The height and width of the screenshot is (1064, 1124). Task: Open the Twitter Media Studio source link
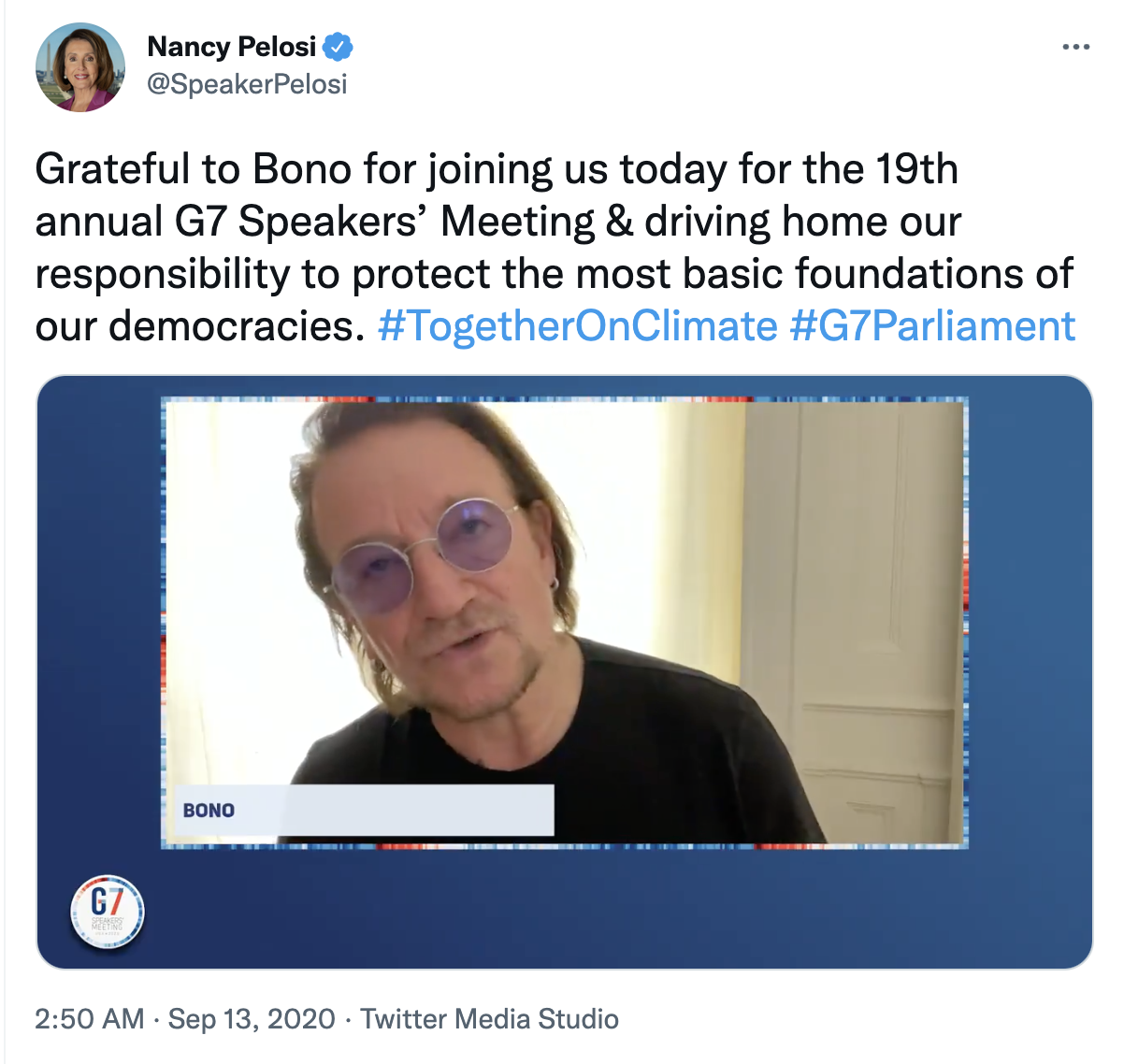(x=489, y=1018)
